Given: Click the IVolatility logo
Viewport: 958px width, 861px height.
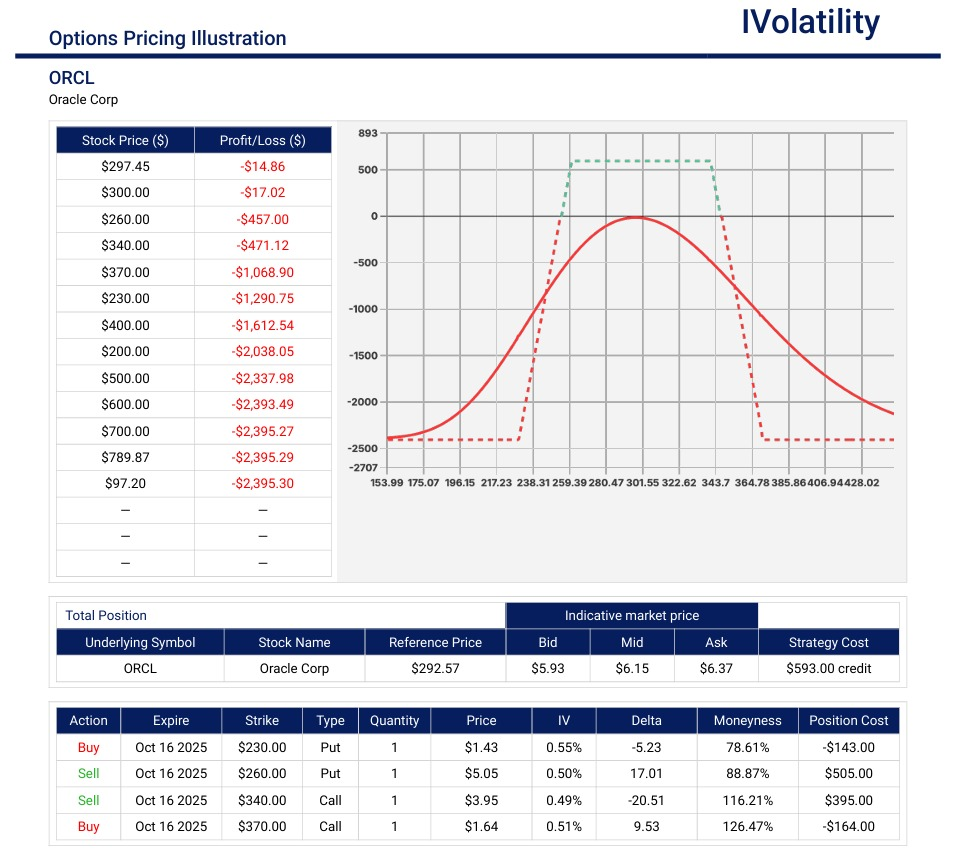Looking at the screenshot, I should point(810,23).
